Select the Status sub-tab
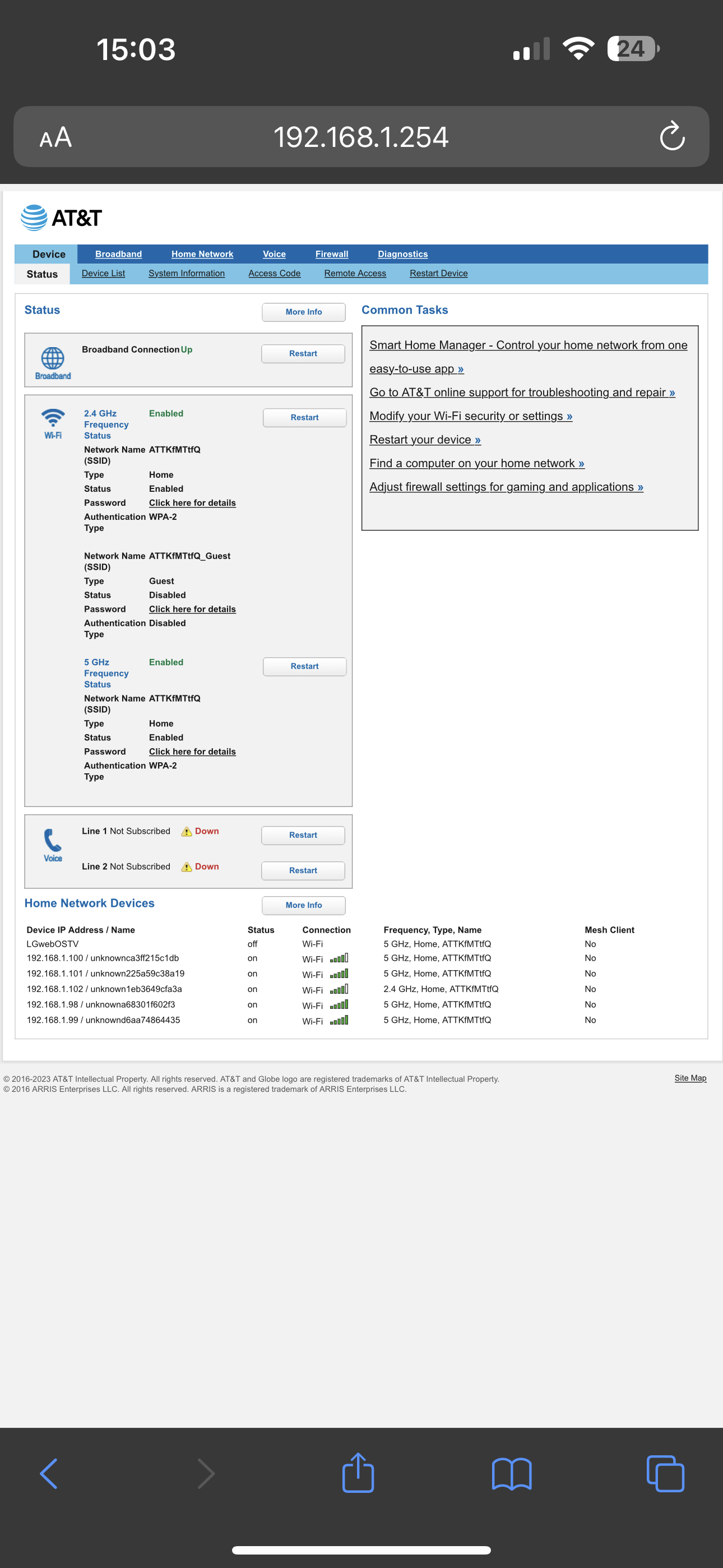This screenshot has height=1568, width=723. [x=42, y=274]
